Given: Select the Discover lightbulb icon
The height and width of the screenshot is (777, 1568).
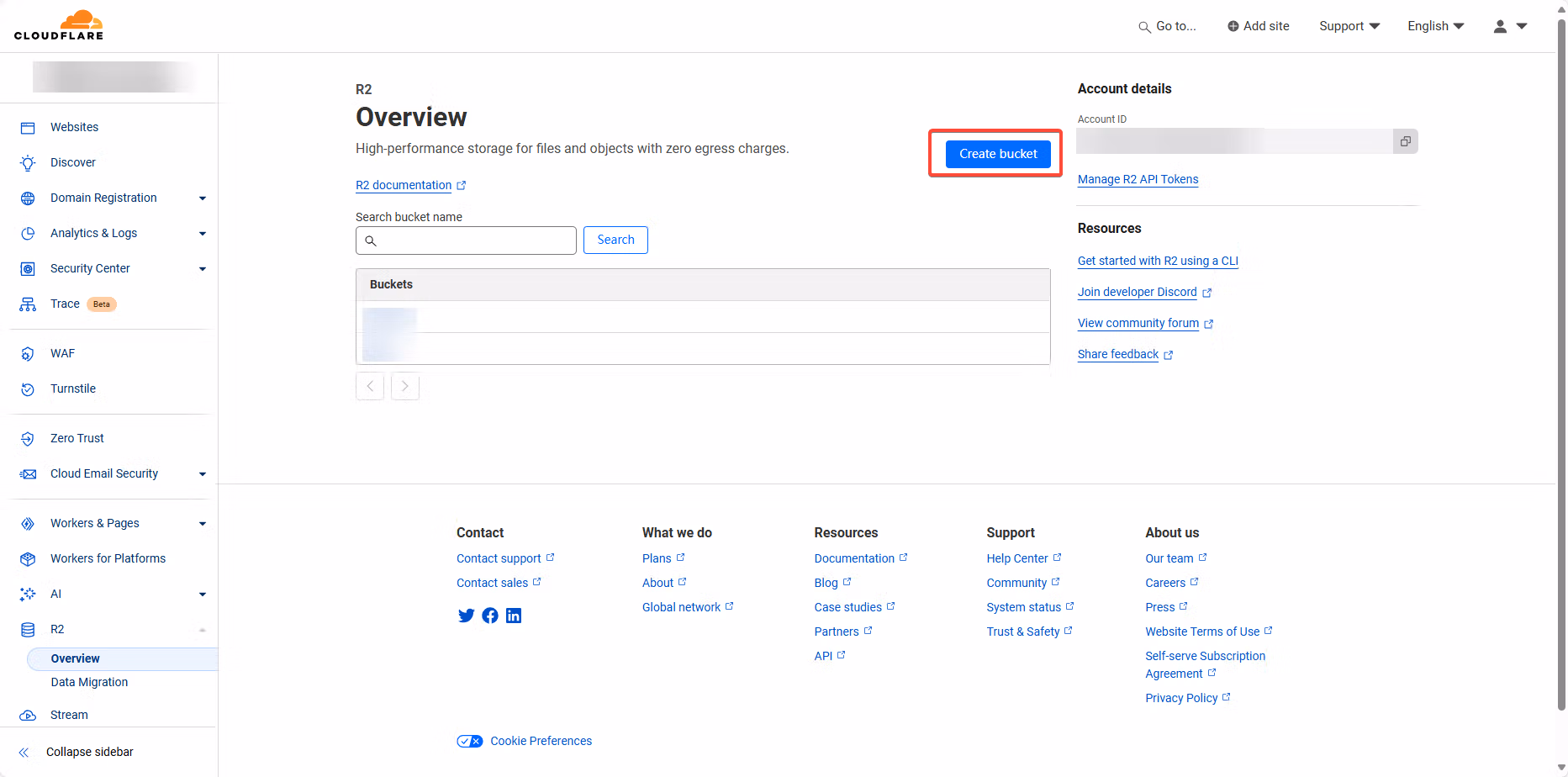Looking at the screenshot, I should pyautogui.click(x=28, y=163).
